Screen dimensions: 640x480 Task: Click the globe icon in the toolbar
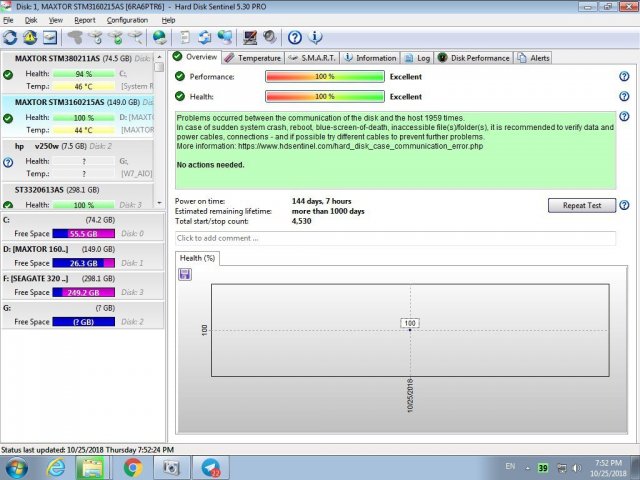pyautogui.click(x=159, y=38)
